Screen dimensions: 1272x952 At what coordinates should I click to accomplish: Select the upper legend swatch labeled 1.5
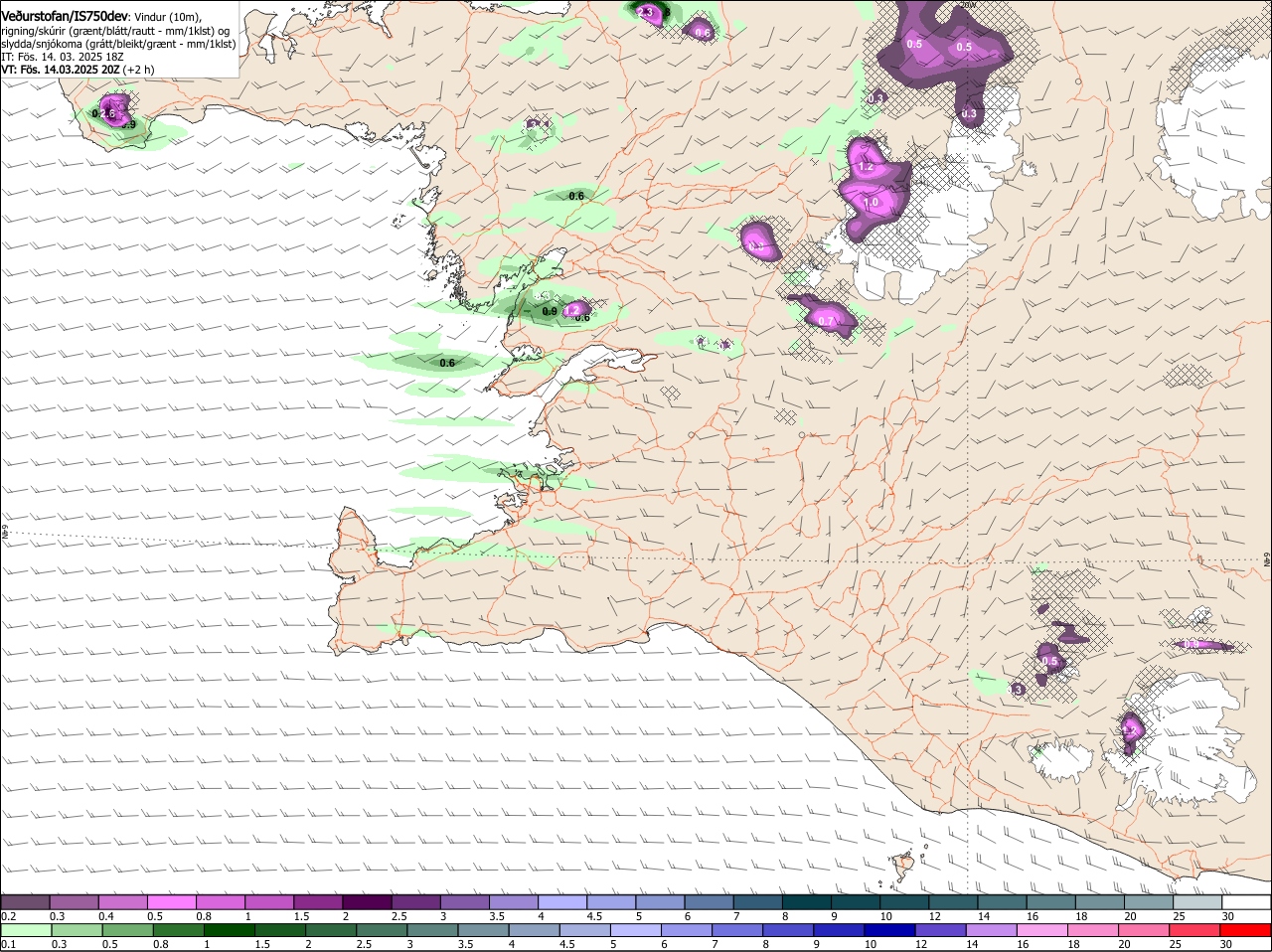click(x=318, y=901)
